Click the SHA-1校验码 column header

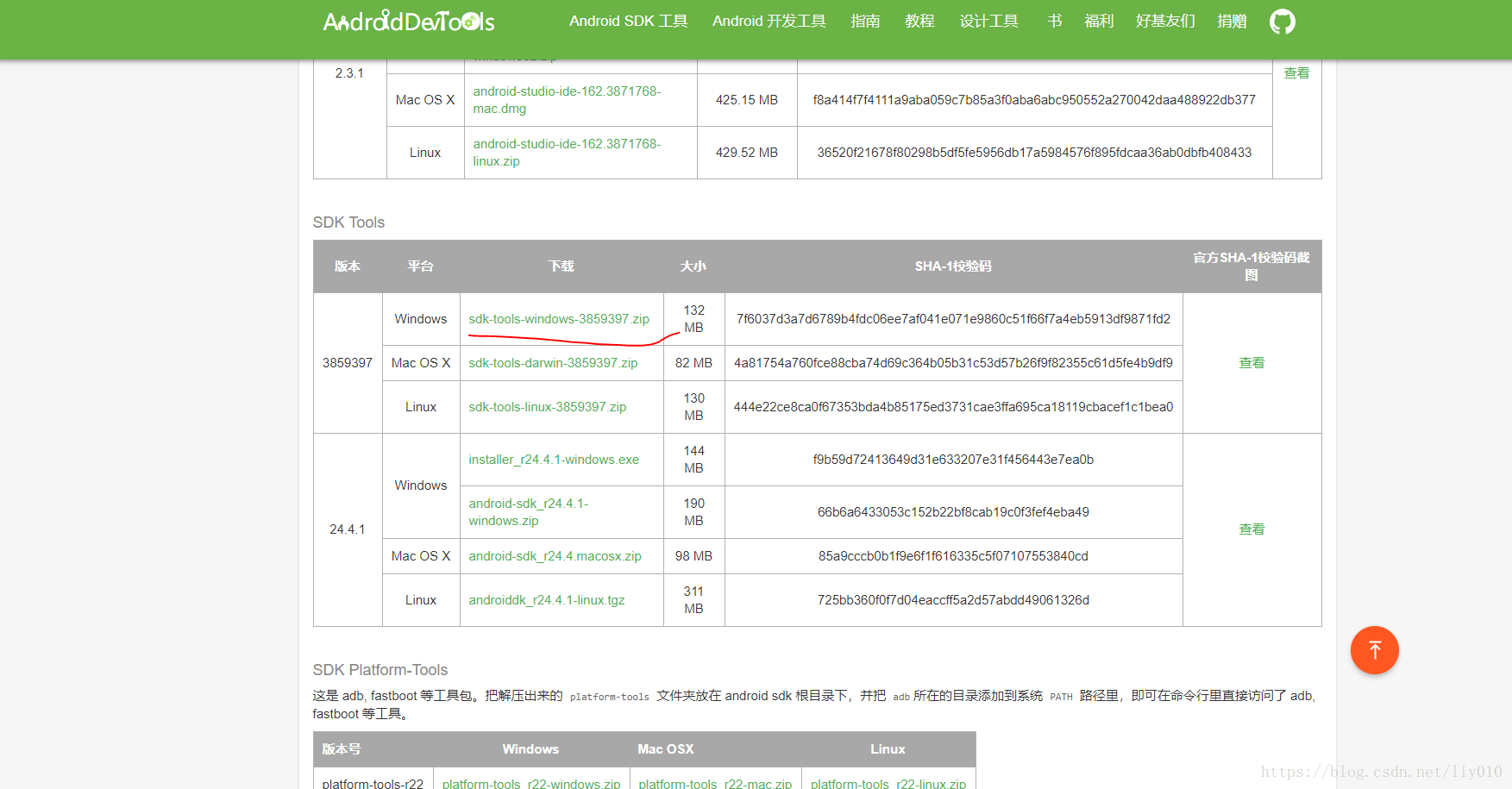(x=953, y=266)
